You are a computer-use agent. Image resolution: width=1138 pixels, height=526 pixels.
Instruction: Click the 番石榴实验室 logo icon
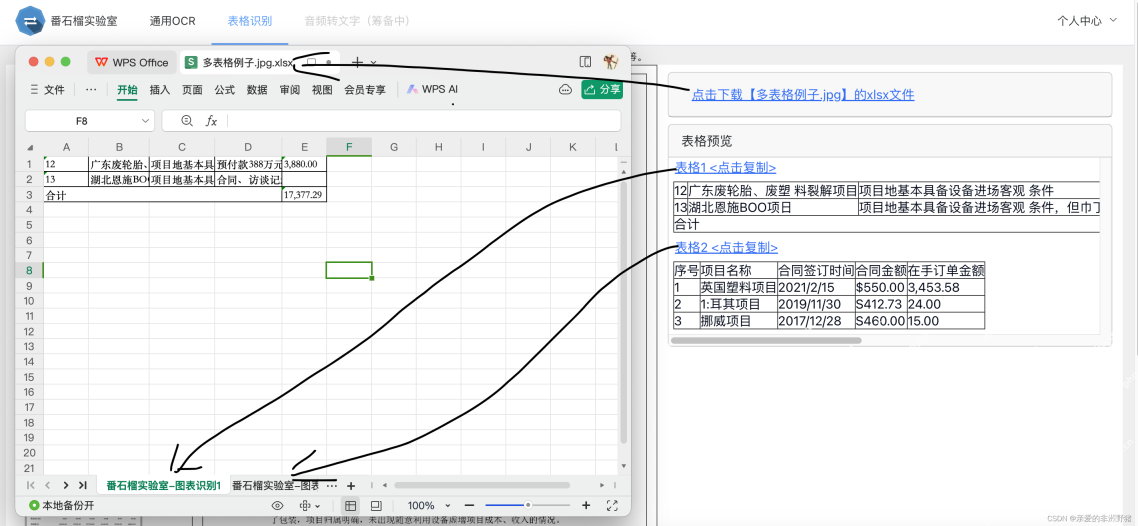point(30,21)
